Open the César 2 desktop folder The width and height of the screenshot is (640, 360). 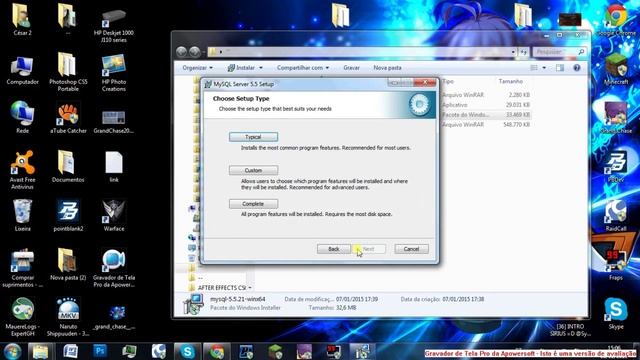[x=22, y=19]
